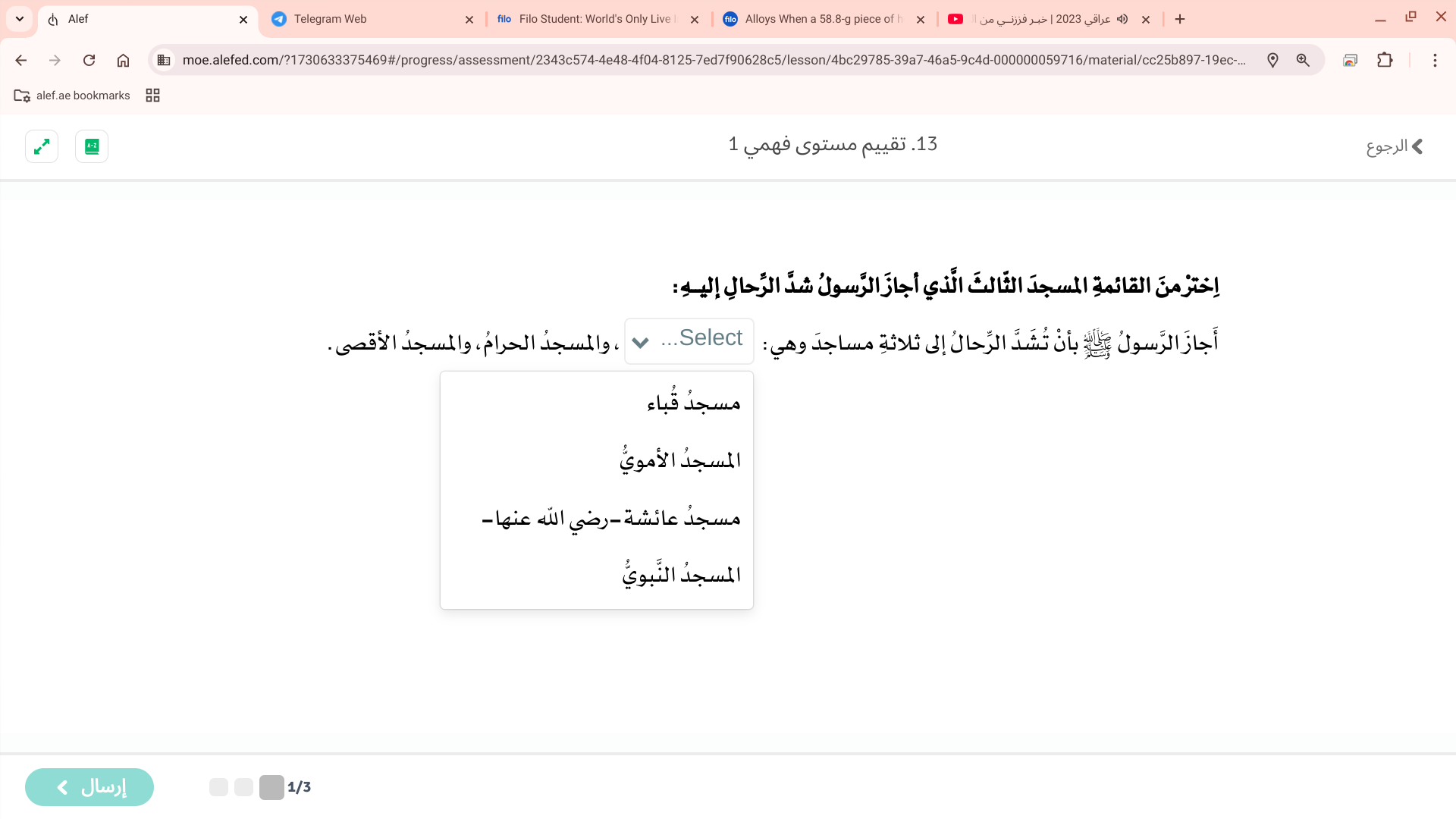The image size is (1456, 819).
Task: Open the alef.ae bookmarks folder
Action: (x=72, y=96)
